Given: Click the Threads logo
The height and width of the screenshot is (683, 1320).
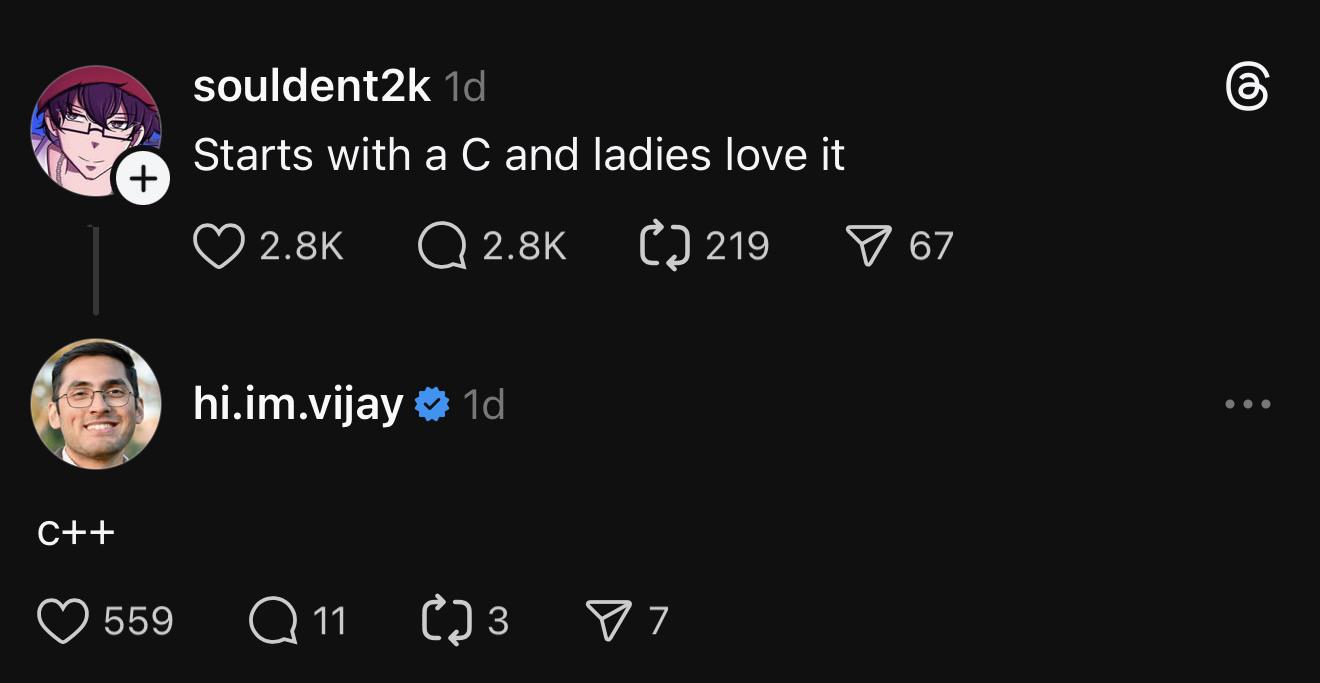Looking at the screenshot, I should (x=1250, y=88).
